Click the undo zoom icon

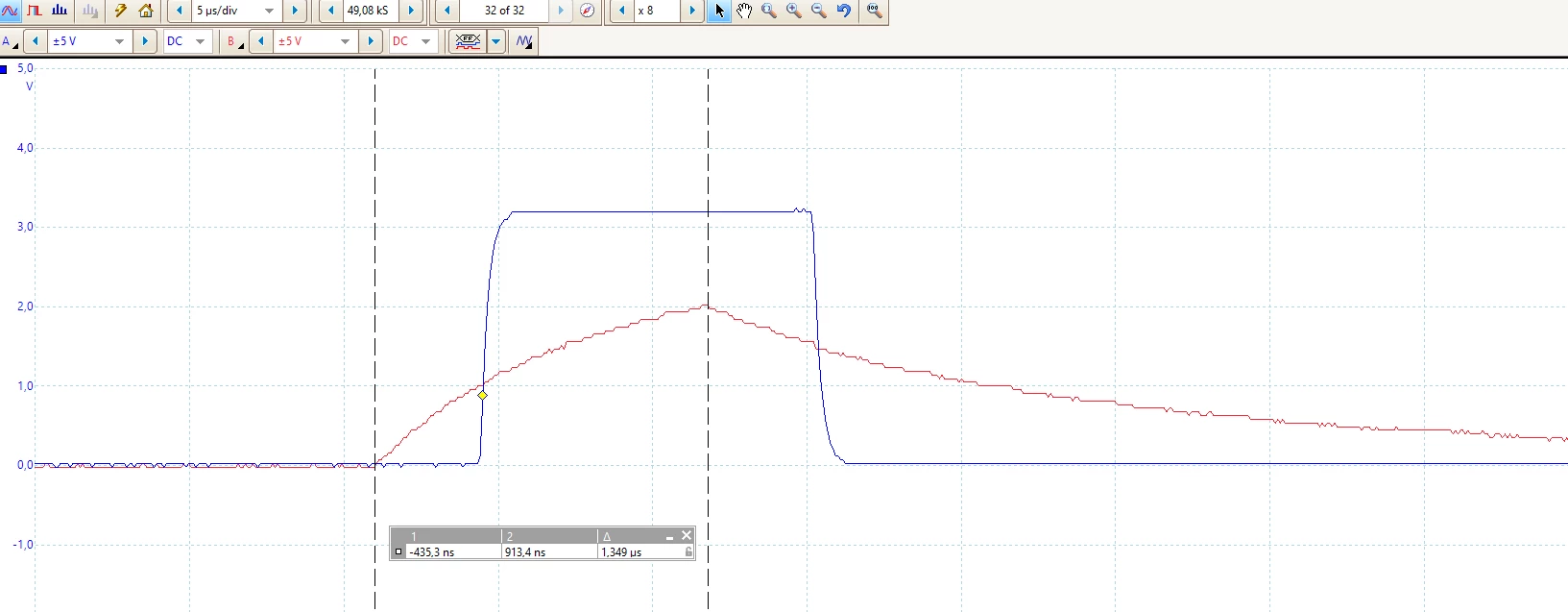[844, 11]
